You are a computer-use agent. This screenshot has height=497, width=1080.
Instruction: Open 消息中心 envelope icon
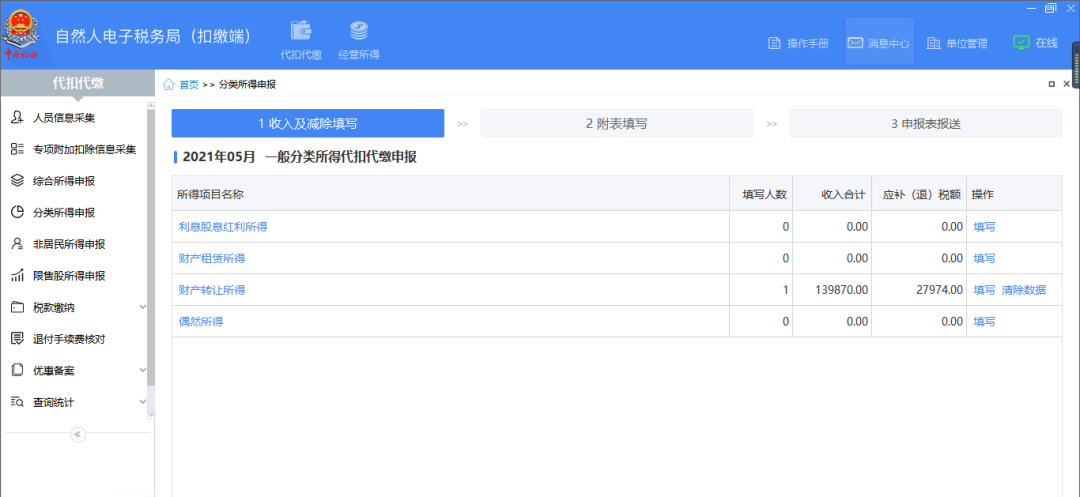click(855, 43)
